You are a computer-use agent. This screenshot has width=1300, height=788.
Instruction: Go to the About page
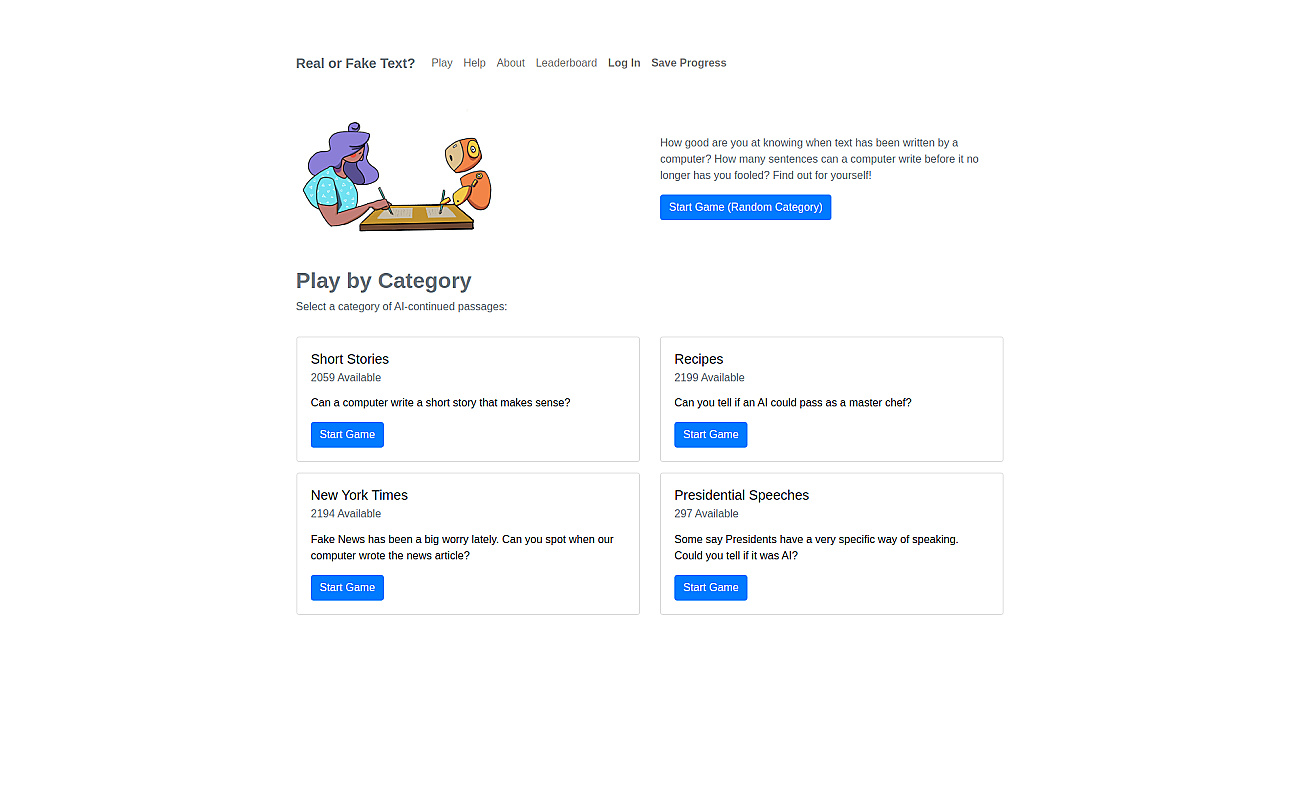pos(510,63)
